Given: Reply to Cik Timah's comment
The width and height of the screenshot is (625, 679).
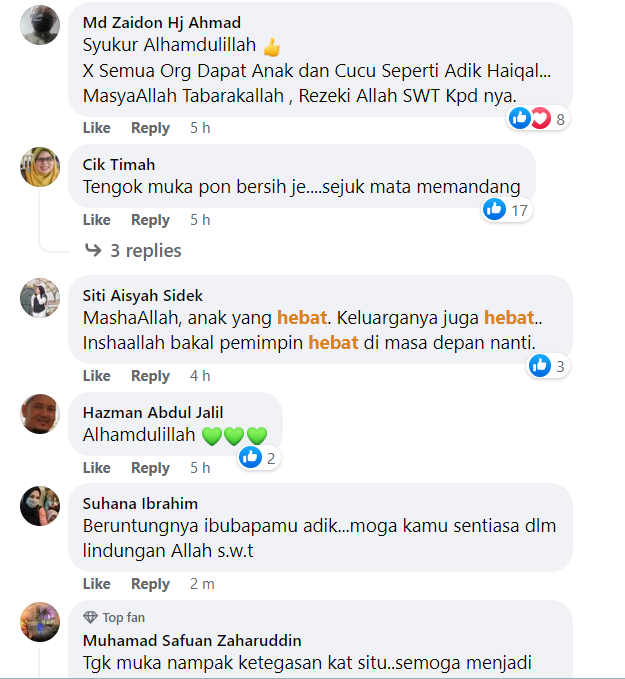Looking at the screenshot, I should click(150, 220).
